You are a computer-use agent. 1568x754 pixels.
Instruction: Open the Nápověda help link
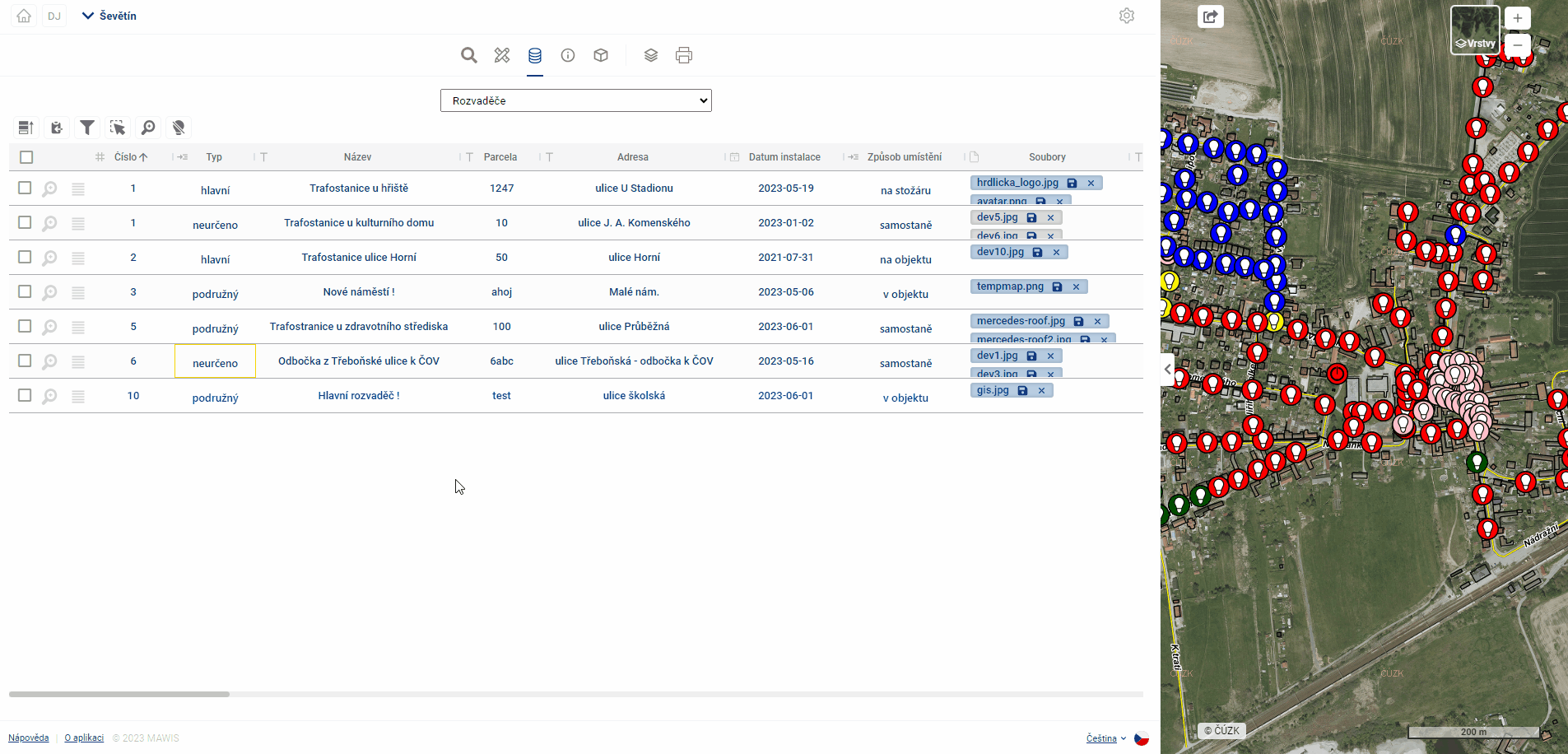coord(28,738)
